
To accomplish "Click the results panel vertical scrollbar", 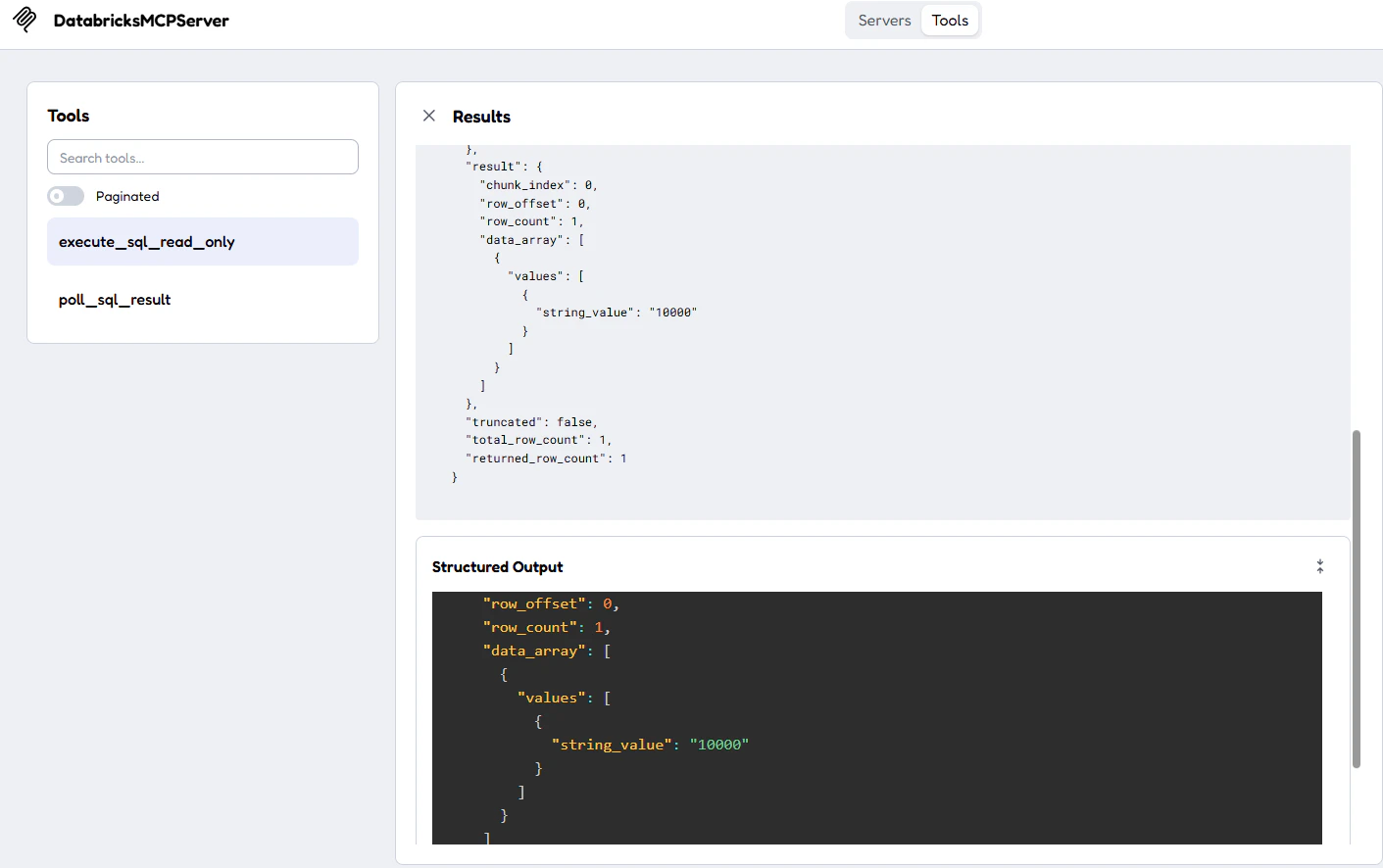I will point(1357,599).
